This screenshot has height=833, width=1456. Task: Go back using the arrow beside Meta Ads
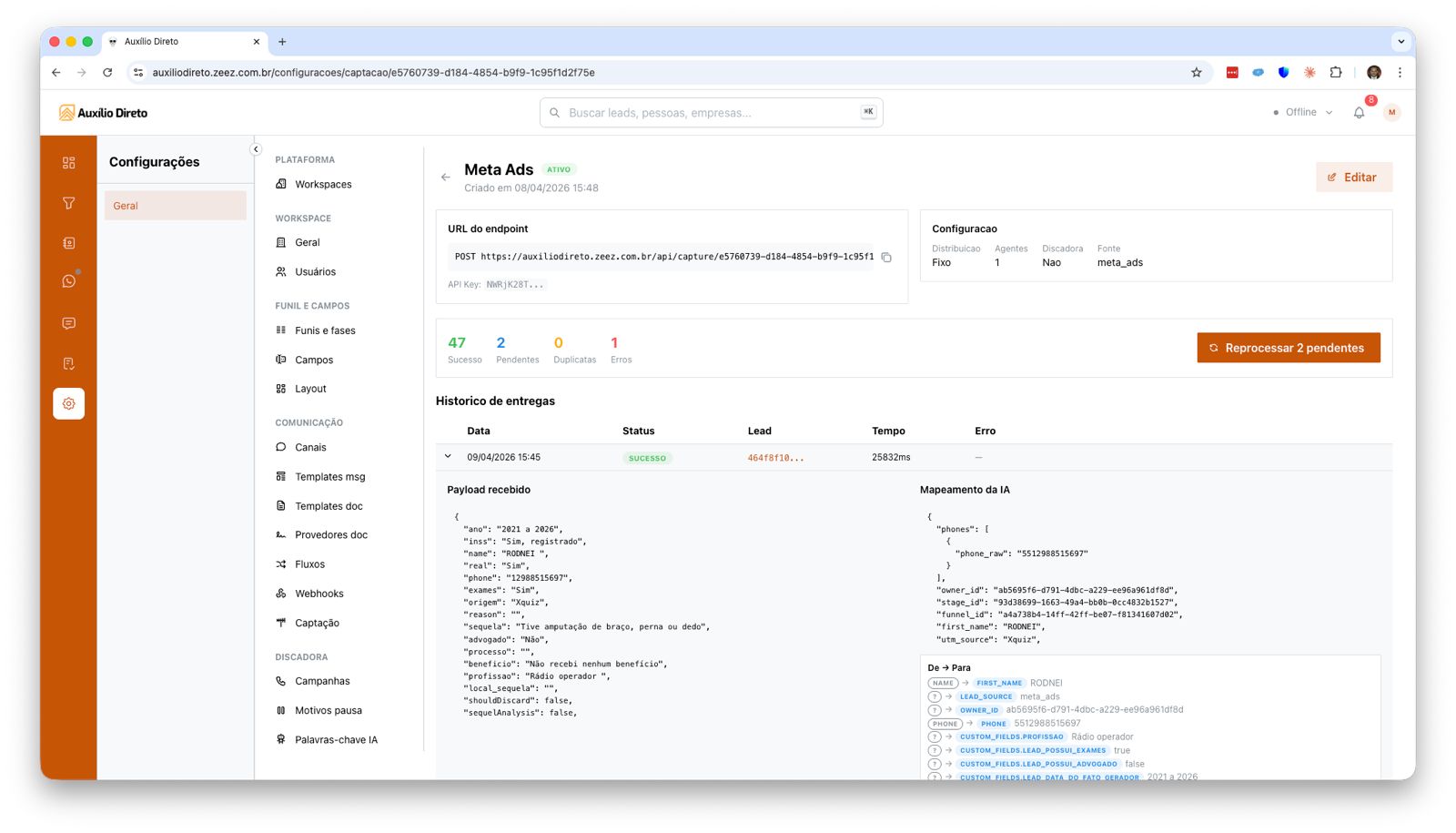445,177
